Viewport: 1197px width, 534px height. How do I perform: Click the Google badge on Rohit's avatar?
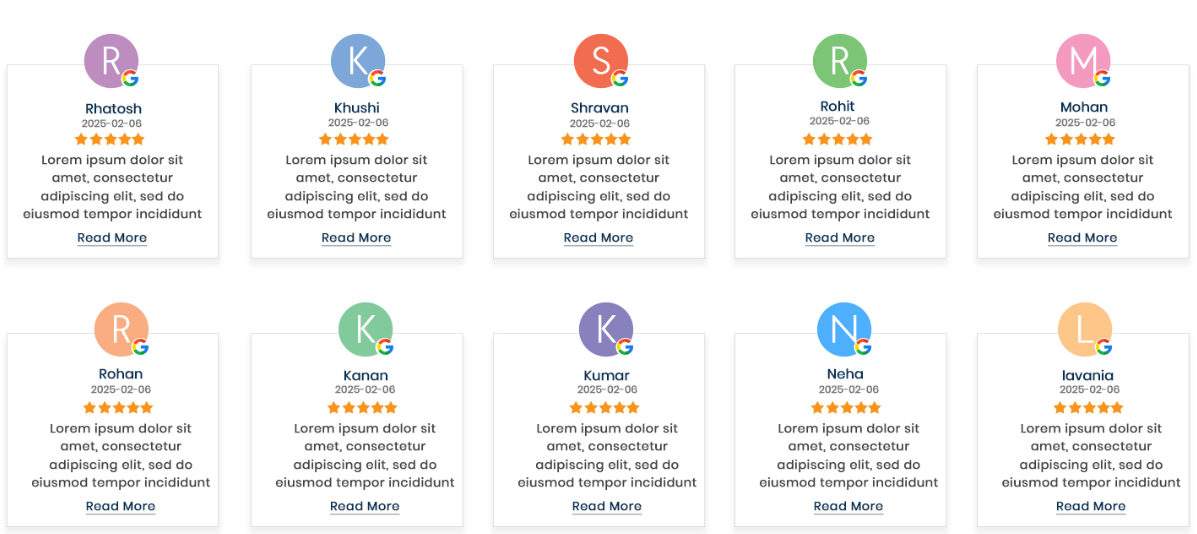(x=859, y=78)
